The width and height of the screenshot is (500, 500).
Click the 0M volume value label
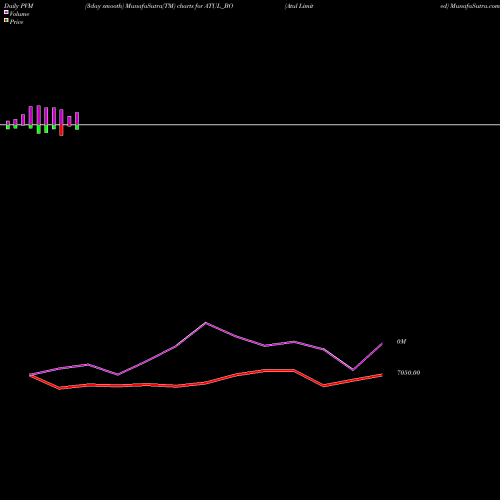coord(401,342)
